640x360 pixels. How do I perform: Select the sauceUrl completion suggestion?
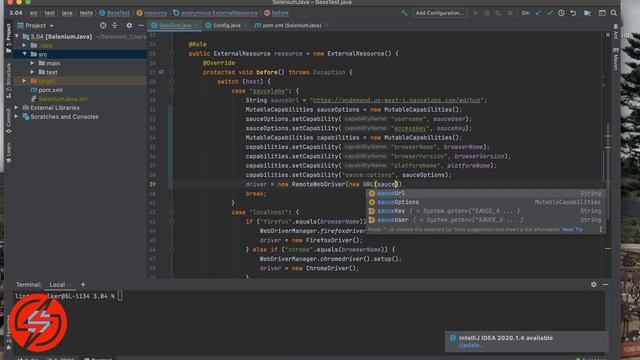[x=485, y=193]
